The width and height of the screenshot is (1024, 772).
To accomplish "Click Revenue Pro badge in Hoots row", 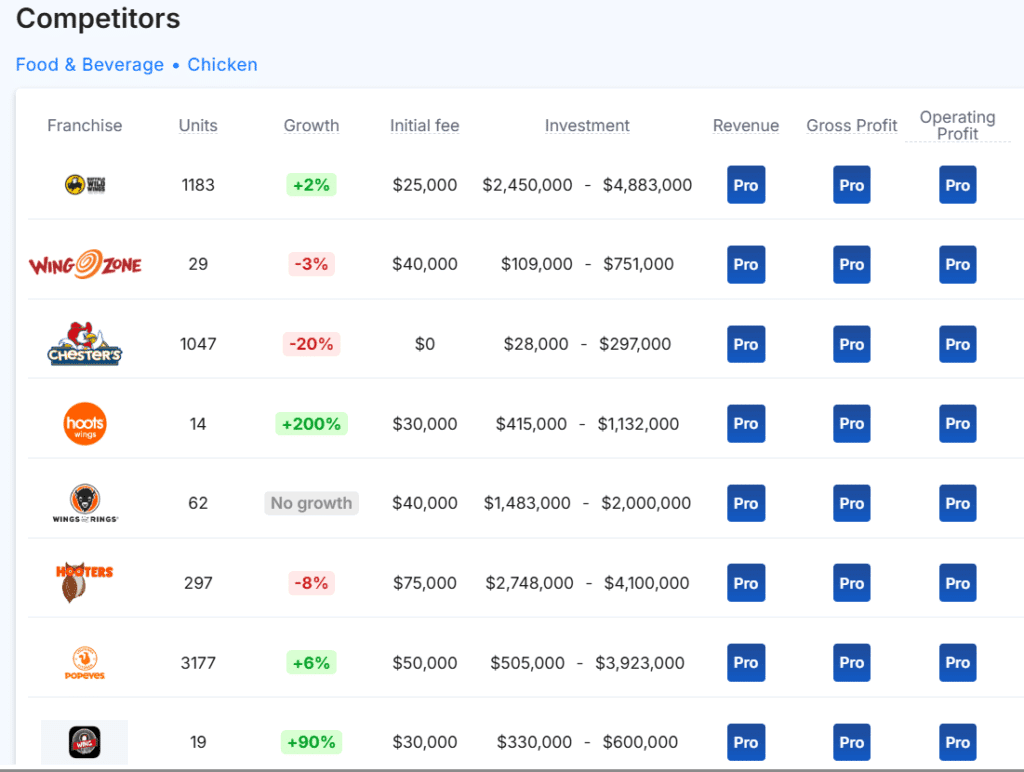I will (746, 424).
